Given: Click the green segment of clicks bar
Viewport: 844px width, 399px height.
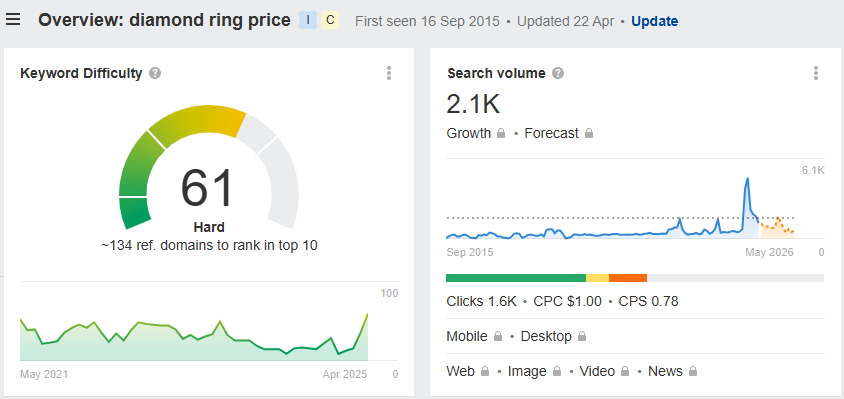Looking at the screenshot, I should tap(516, 278).
